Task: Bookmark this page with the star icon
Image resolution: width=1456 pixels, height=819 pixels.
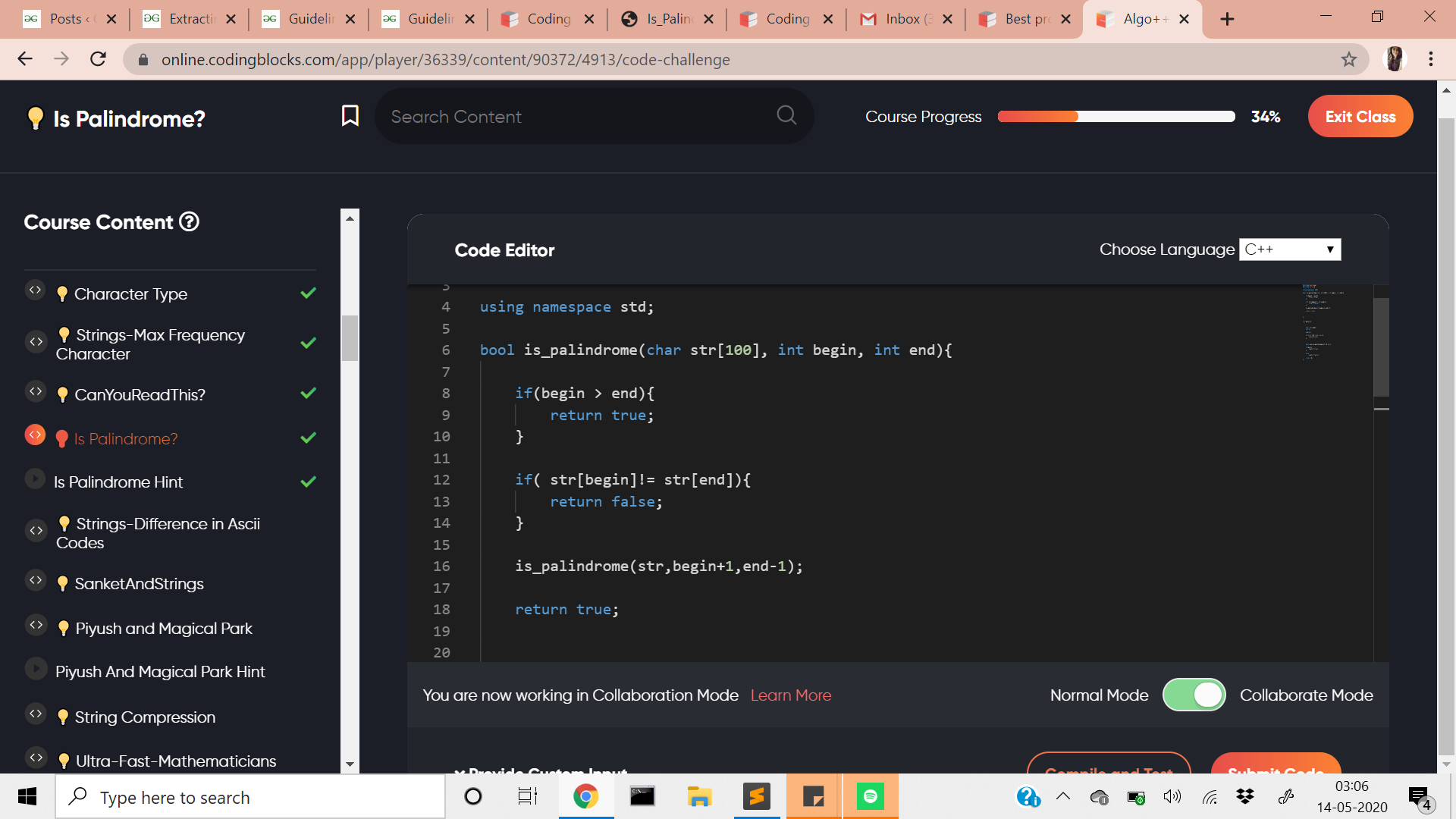Action: click(1348, 59)
